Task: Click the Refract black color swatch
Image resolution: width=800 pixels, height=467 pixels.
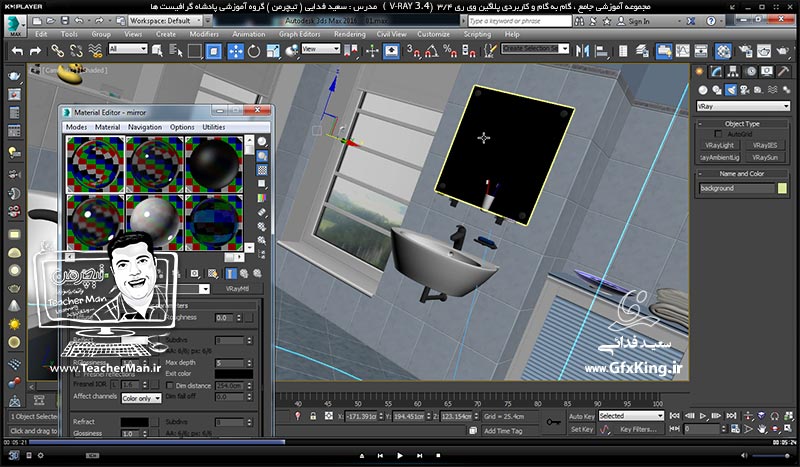Action: coord(134,422)
